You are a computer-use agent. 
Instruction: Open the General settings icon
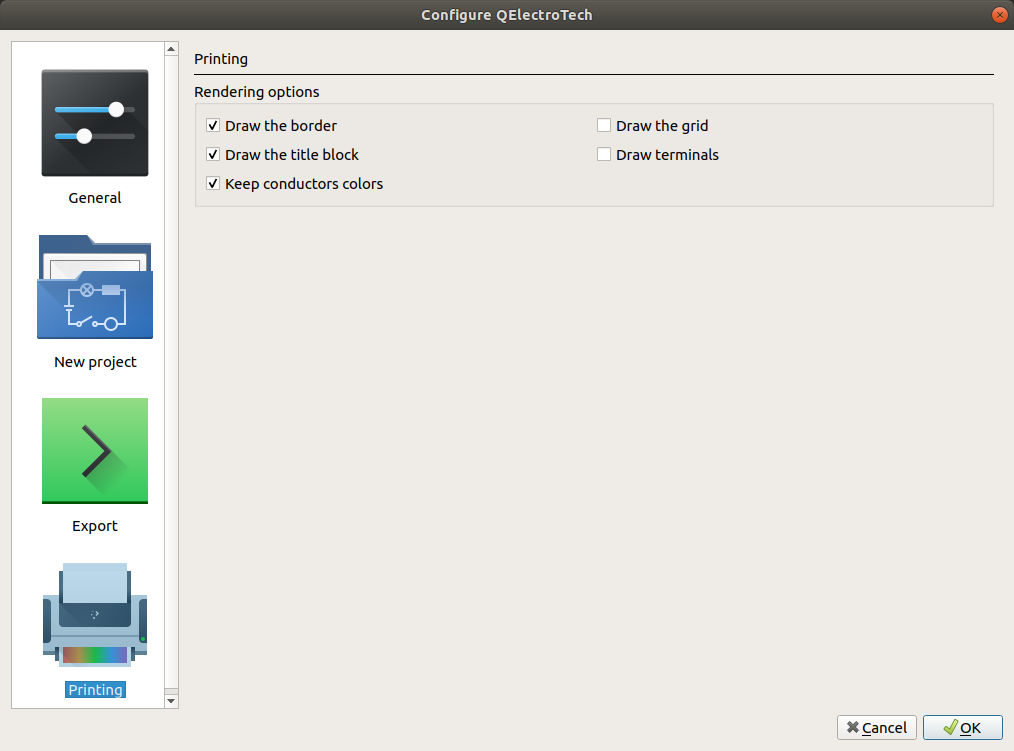click(x=95, y=123)
